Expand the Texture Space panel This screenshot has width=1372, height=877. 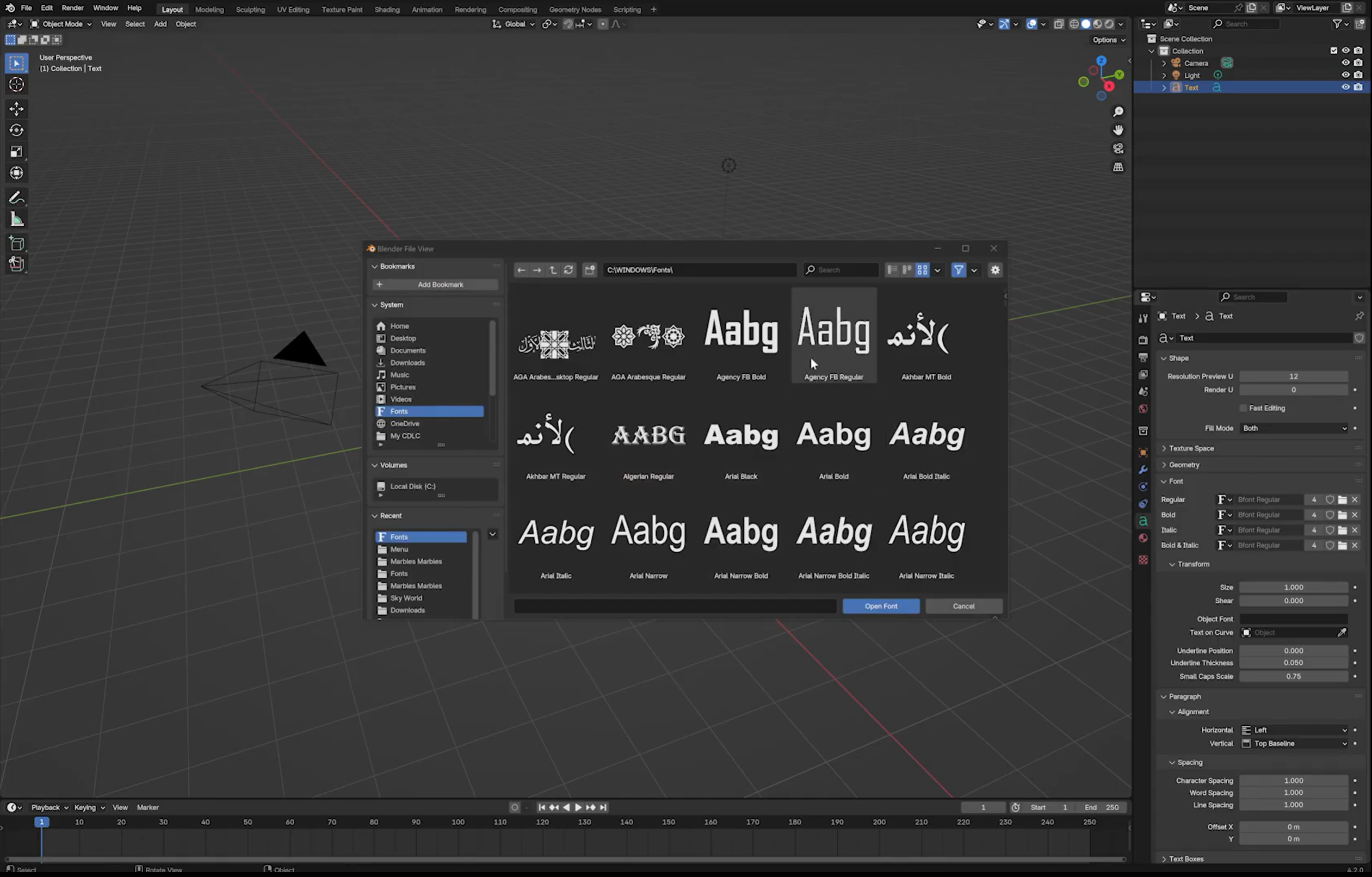(1191, 448)
